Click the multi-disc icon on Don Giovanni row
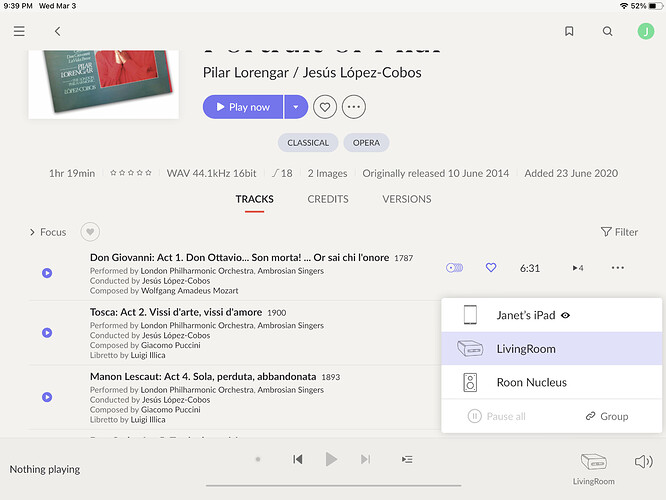The height and width of the screenshot is (500, 666). [x=454, y=268]
